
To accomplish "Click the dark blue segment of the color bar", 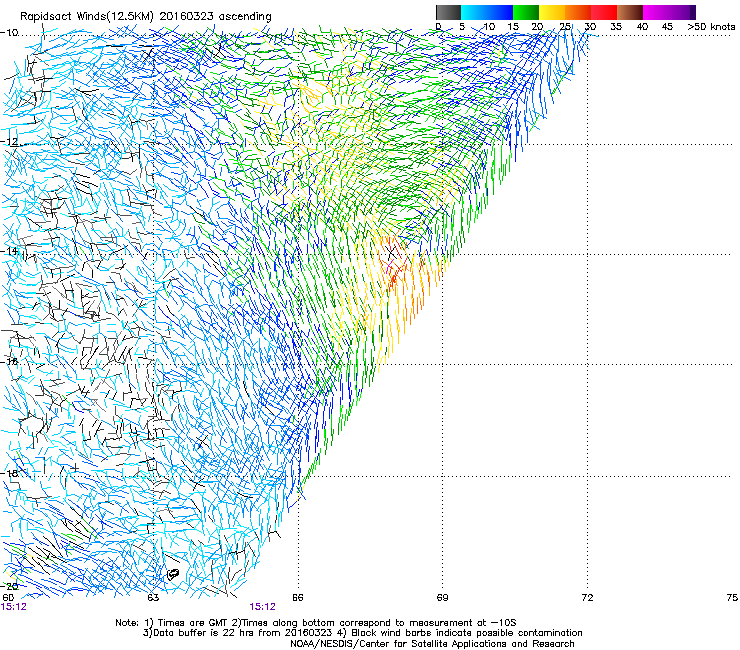I will (x=500, y=12).
